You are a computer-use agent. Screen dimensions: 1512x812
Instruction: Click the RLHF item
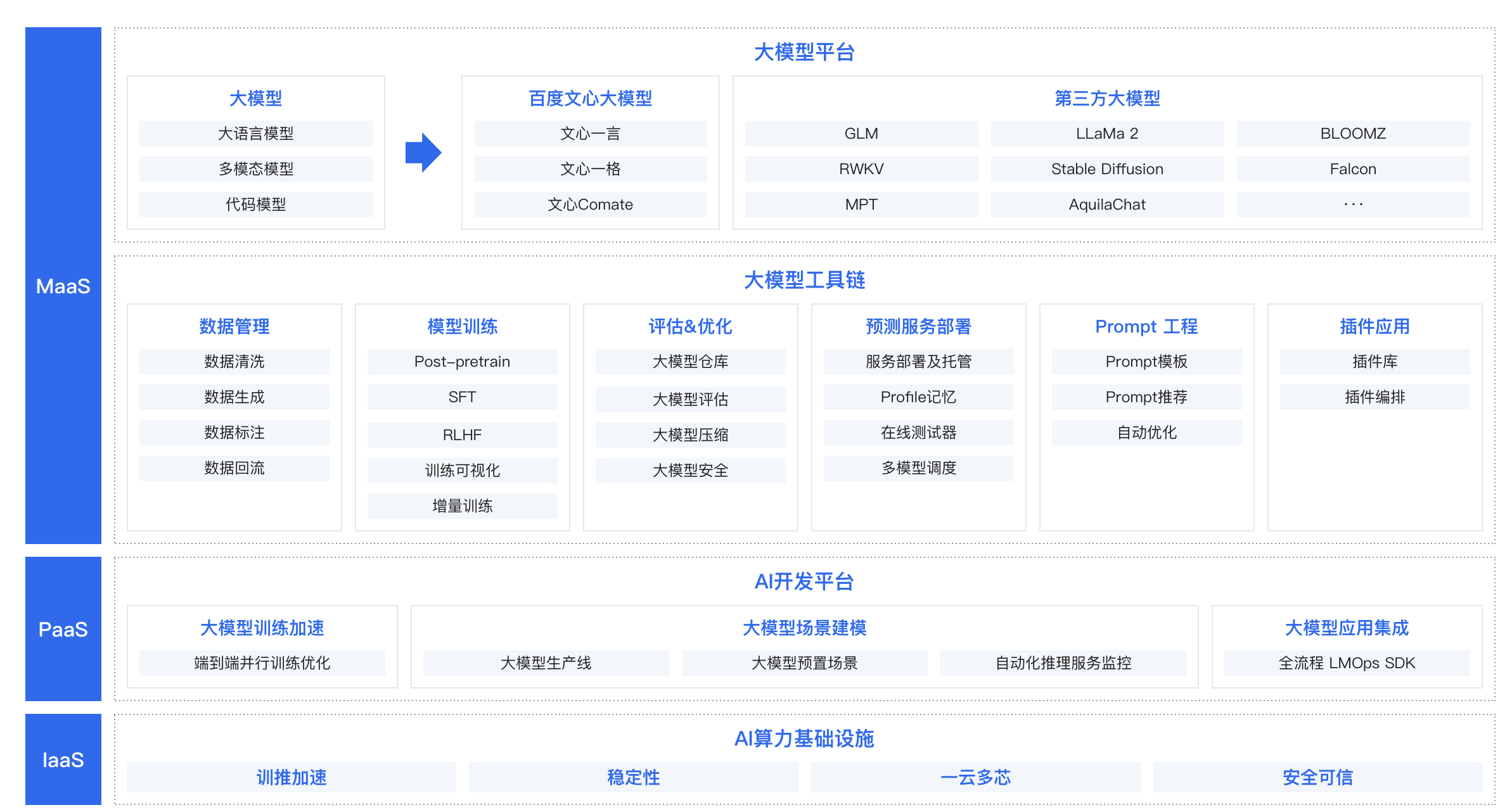pyautogui.click(x=463, y=435)
